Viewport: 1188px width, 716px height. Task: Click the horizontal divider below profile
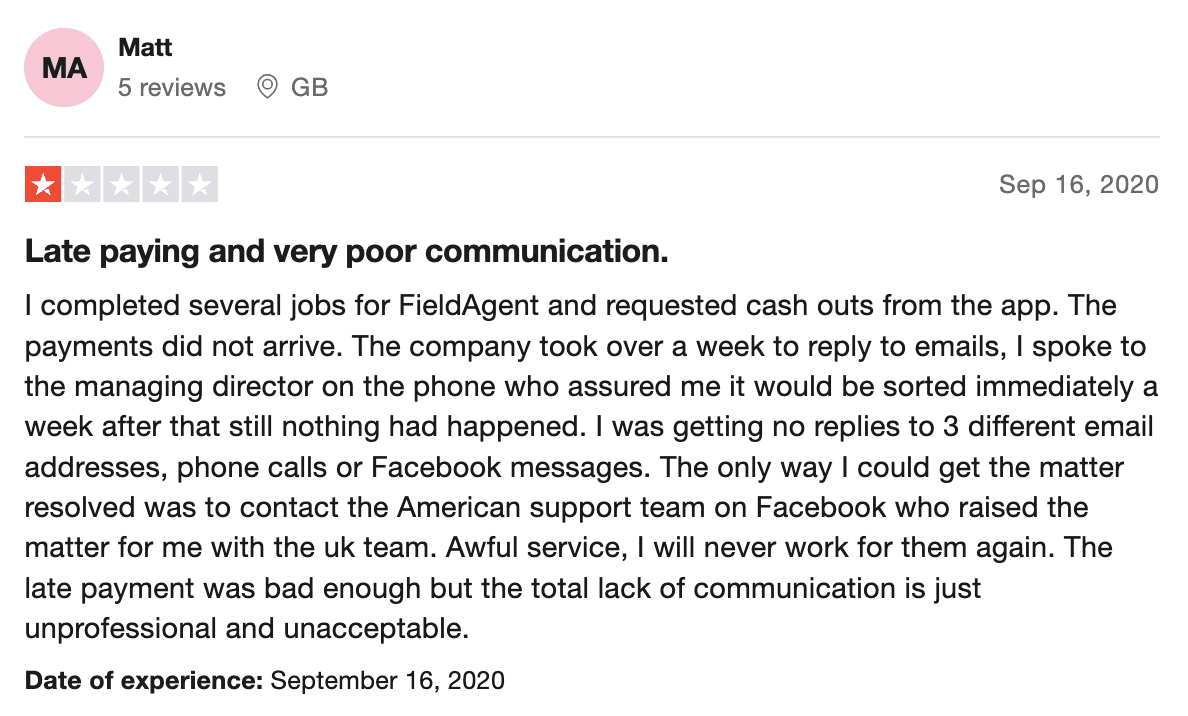pyautogui.click(x=592, y=137)
